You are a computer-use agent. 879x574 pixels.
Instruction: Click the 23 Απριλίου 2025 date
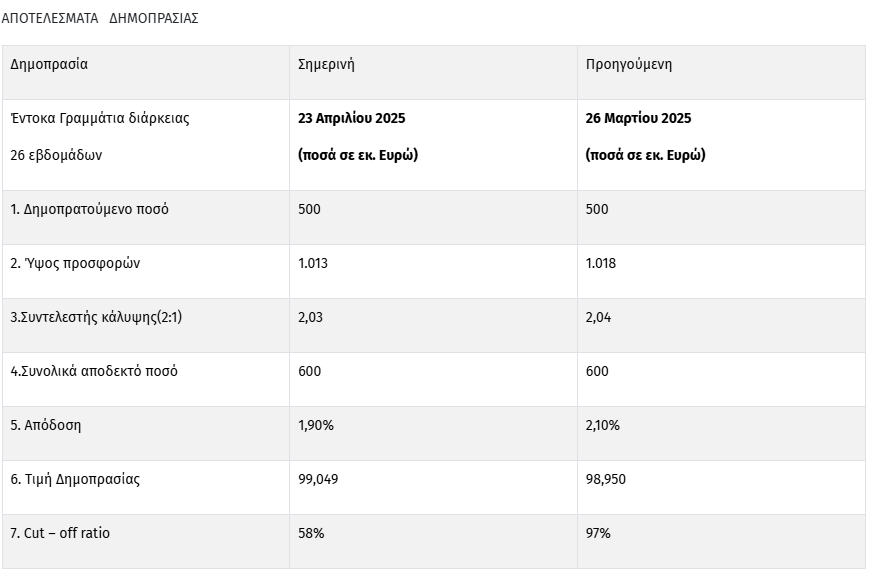click(352, 118)
